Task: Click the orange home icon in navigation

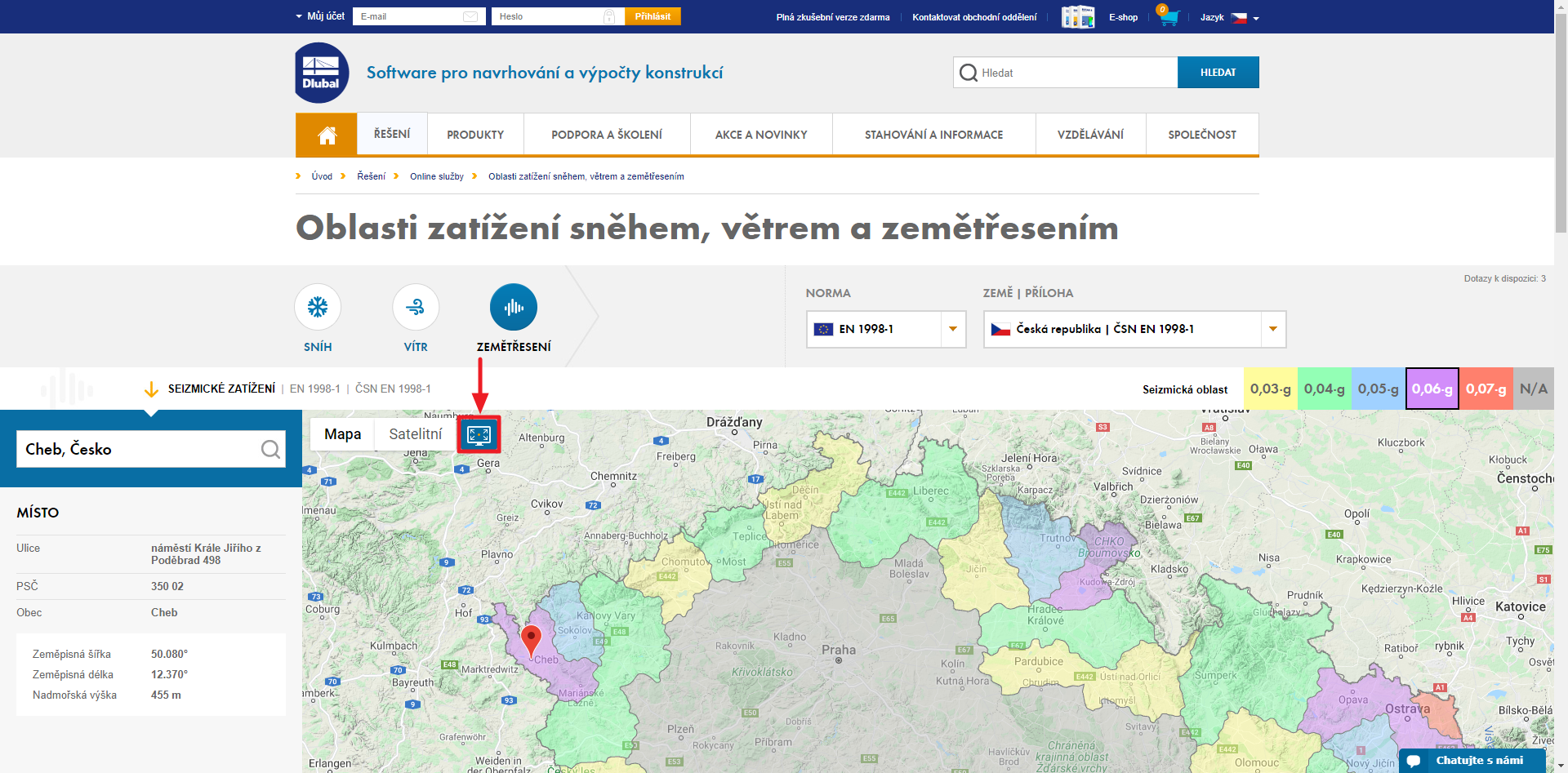Action: coord(327,135)
